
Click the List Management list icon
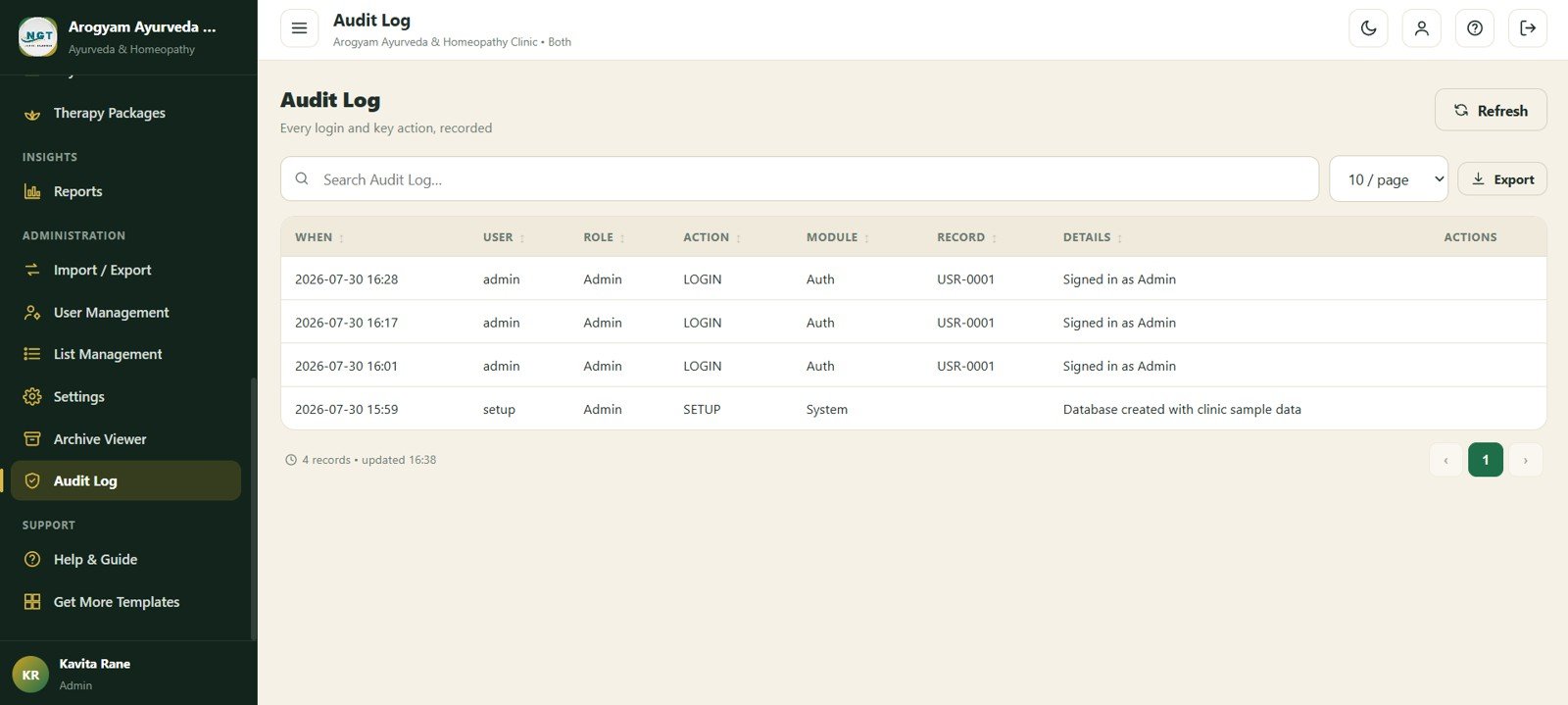(x=32, y=354)
